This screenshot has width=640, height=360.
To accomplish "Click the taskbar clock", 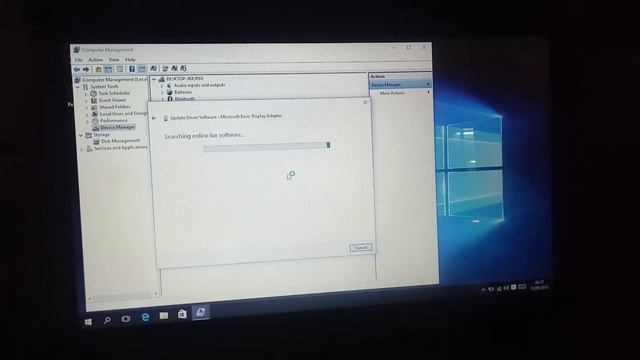I will click(x=539, y=285).
